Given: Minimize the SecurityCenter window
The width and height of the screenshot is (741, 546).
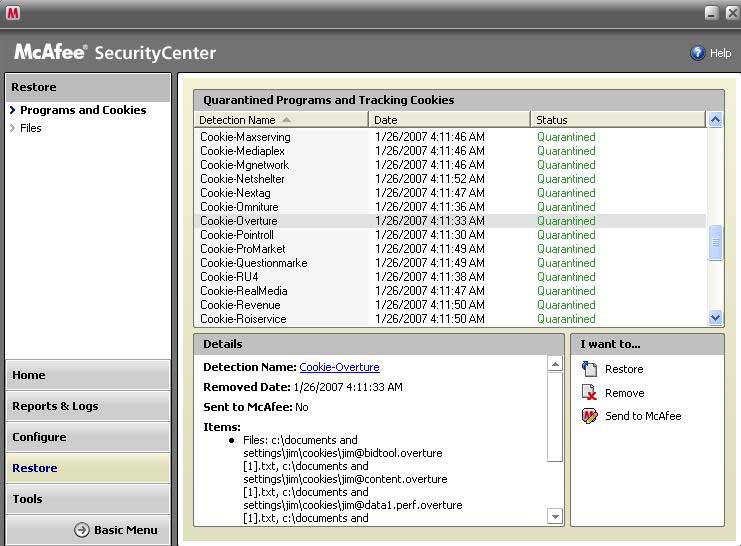Looking at the screenshot, I should (712, 13).
